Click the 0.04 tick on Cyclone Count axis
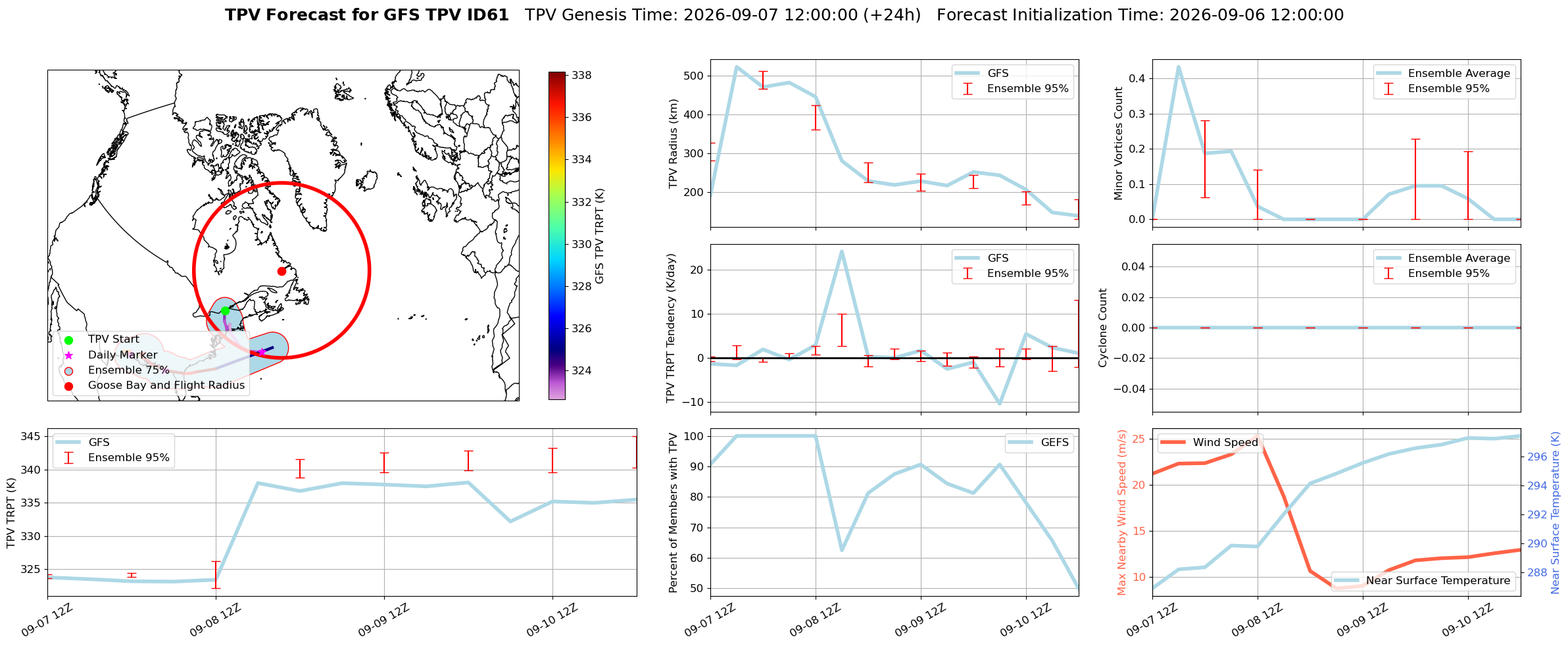 [x=1133, y=266]
